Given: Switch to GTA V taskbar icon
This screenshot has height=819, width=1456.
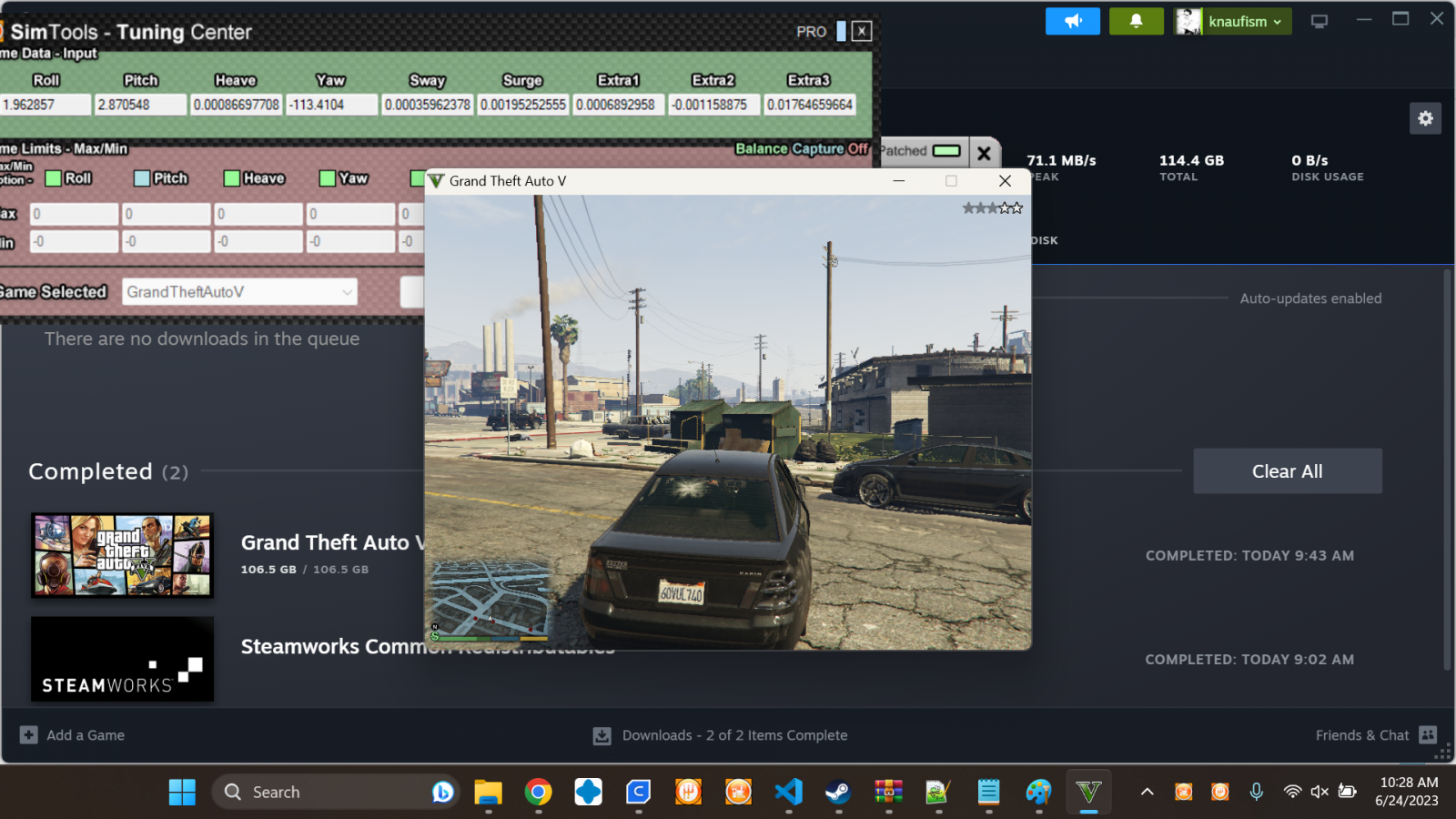Looking at the screenshot, I should coord(1088,792).
